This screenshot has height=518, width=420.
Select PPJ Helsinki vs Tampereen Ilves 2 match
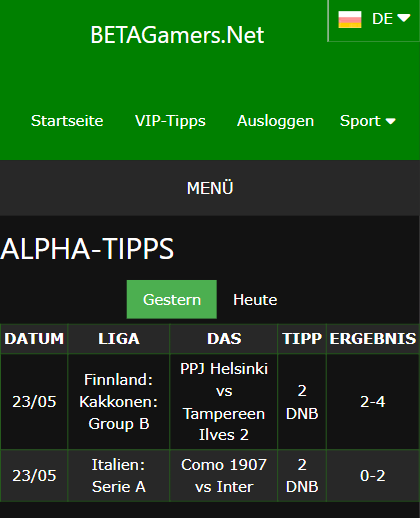point(224,402)
